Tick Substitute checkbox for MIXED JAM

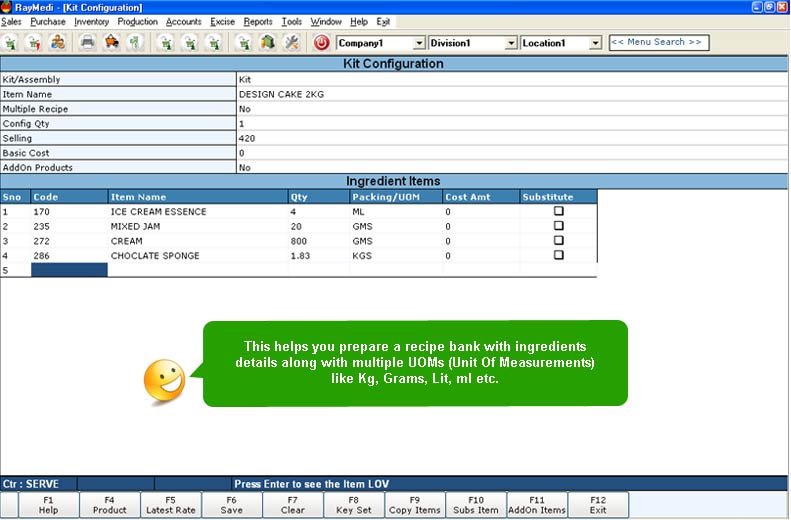pyautogui.click(x=558, y=225)
